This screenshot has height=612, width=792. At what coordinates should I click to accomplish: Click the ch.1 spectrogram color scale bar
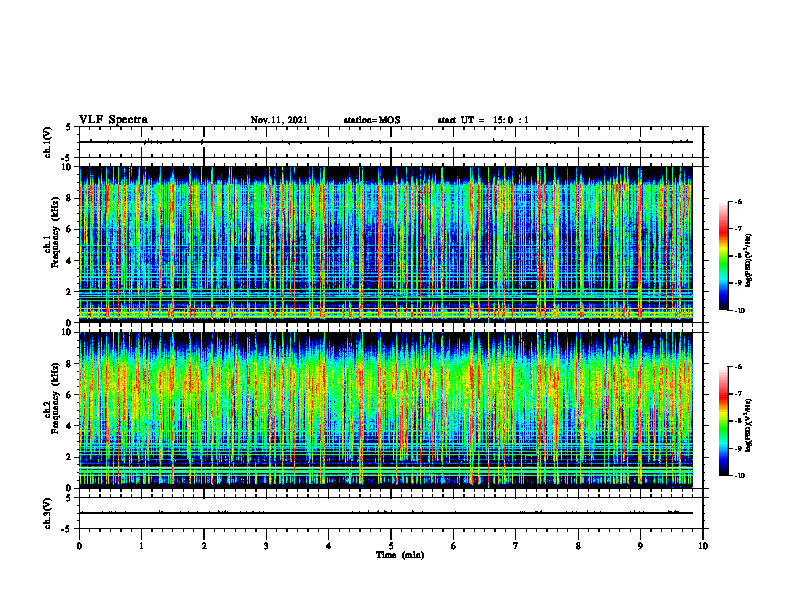[723, 256]
